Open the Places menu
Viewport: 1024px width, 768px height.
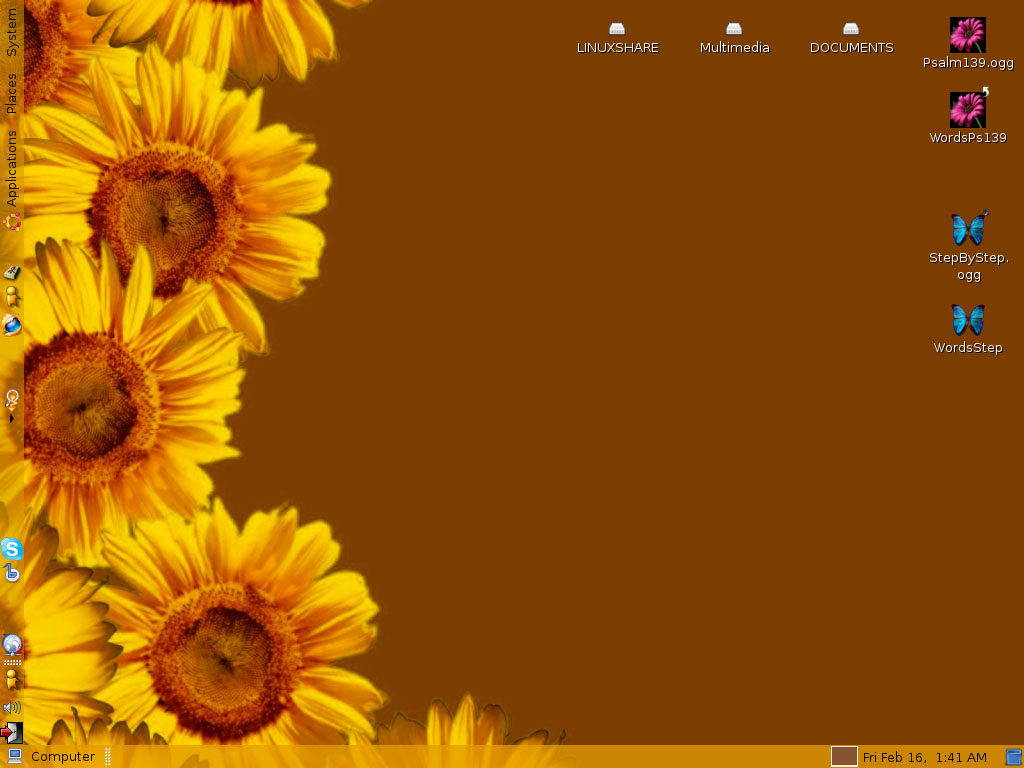point(12,93)
